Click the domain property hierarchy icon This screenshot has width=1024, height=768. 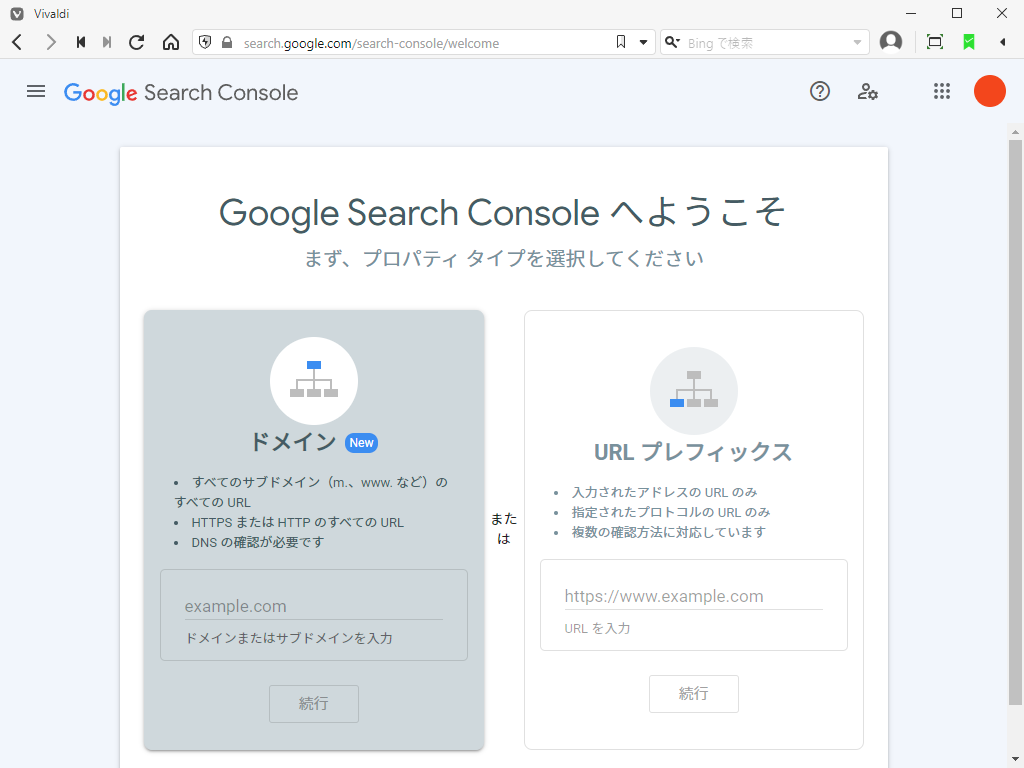click(314, 381)
